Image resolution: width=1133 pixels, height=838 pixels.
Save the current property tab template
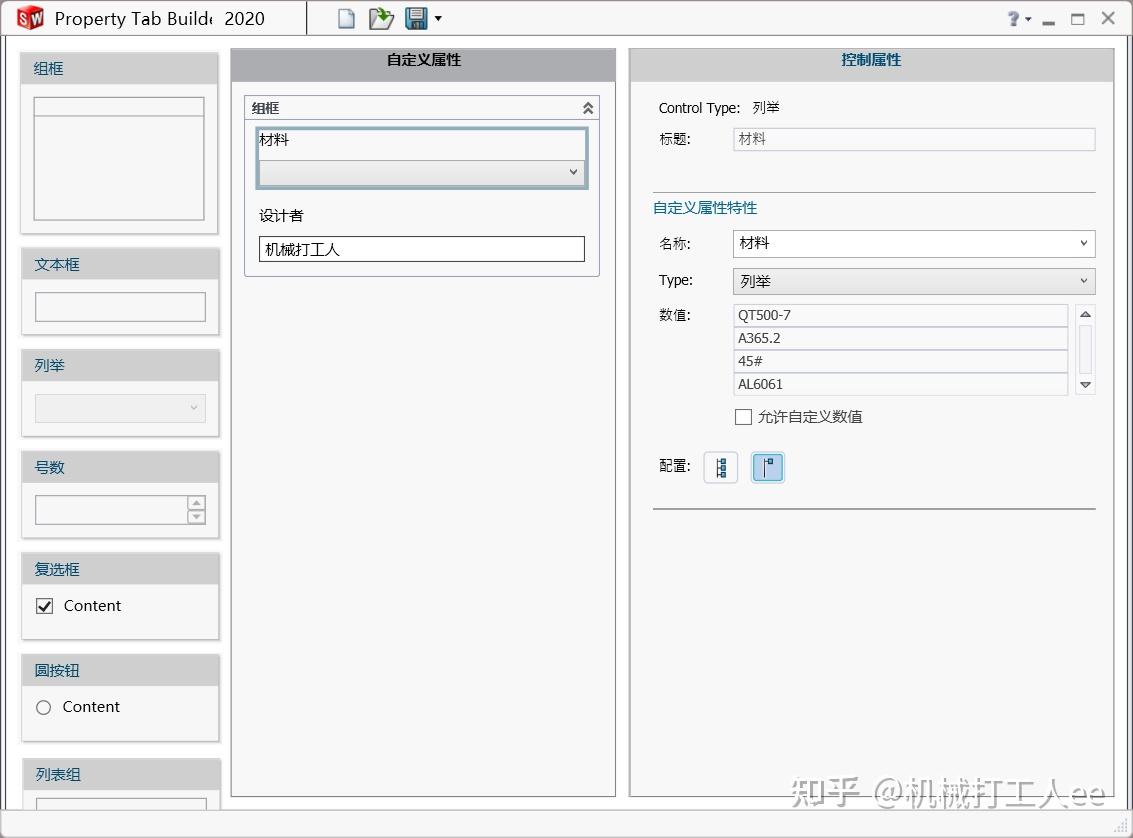tap(415, 17)
